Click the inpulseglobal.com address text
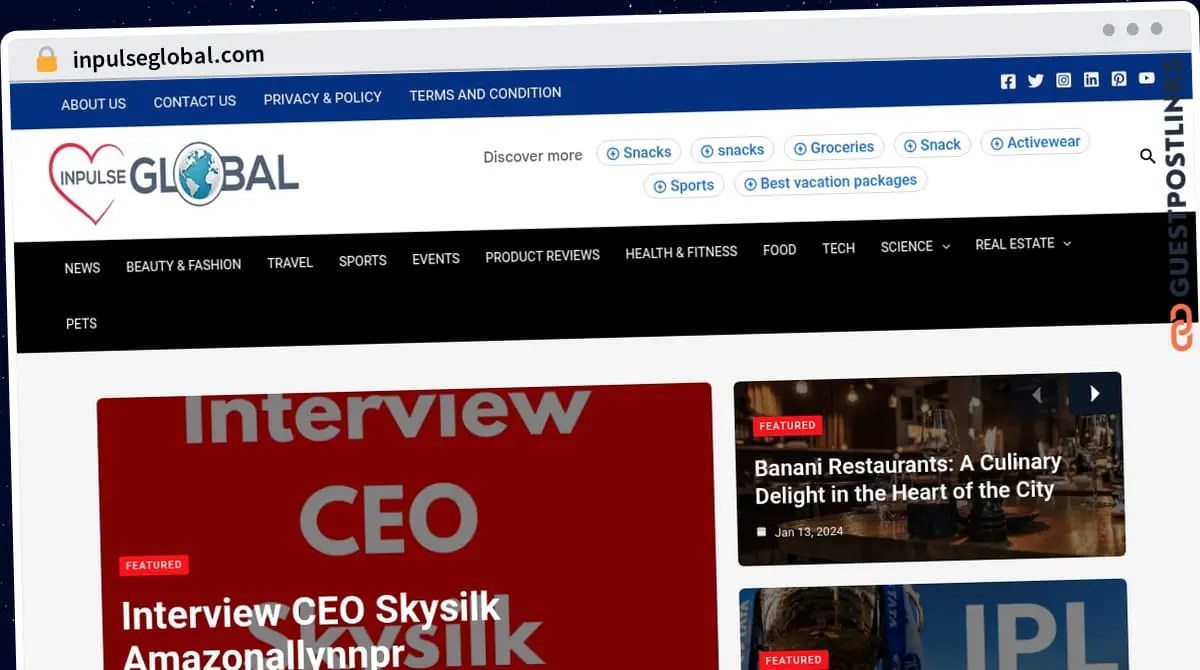 click(x=168, y=57)
